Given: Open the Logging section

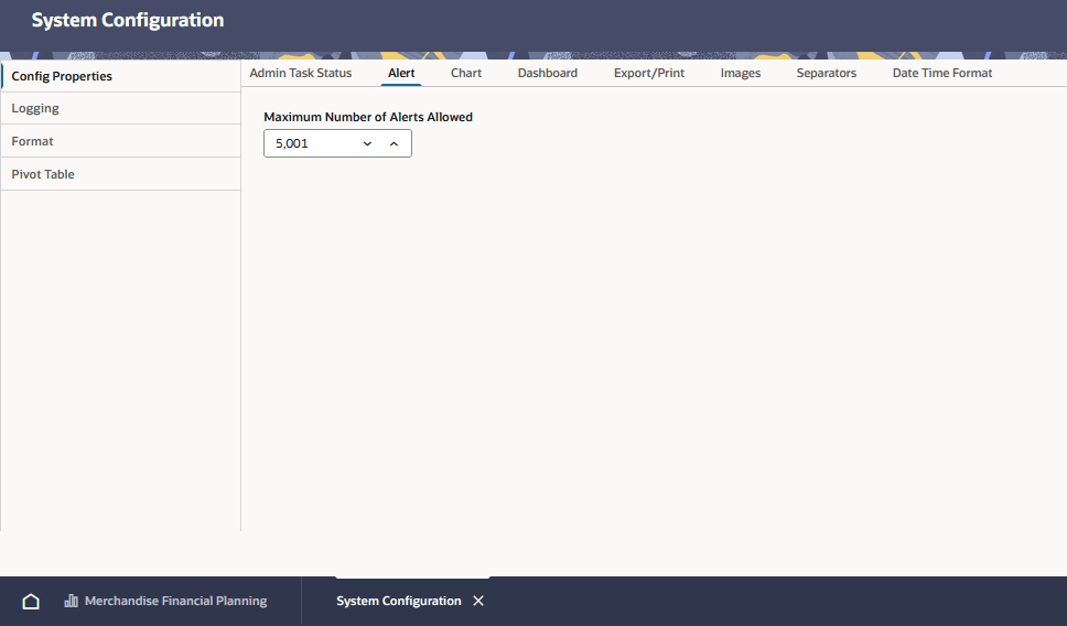Looking at the screenshot, I should pyautogui.click(x=121, y=108).
